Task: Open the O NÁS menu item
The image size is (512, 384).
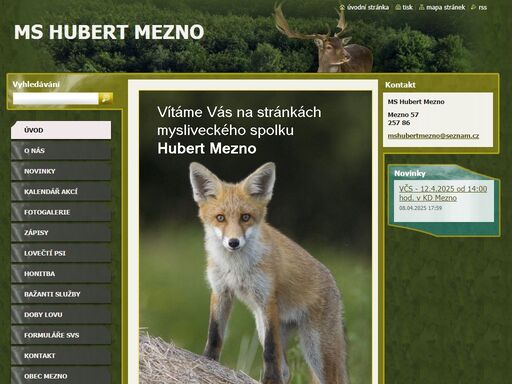Action: (61, 151)
